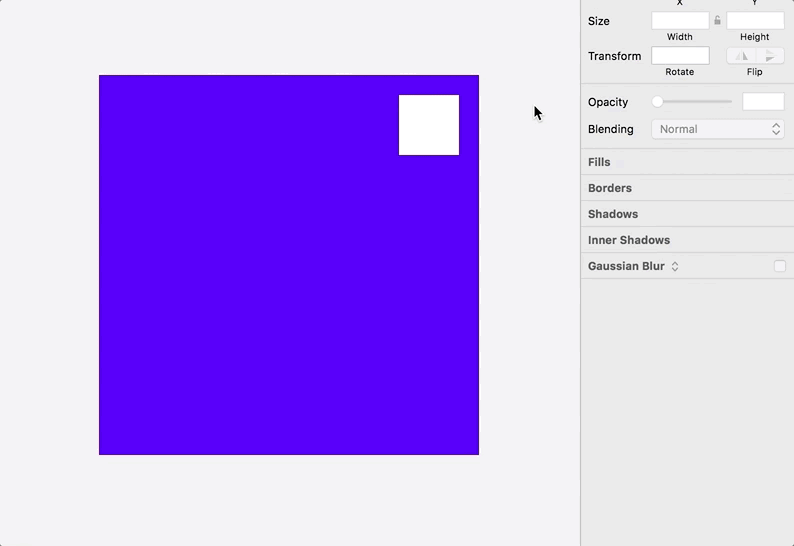The image size is (794, 546).
Task: Click the Height input field
Action: pyautogui.click(x=755, y=20)
